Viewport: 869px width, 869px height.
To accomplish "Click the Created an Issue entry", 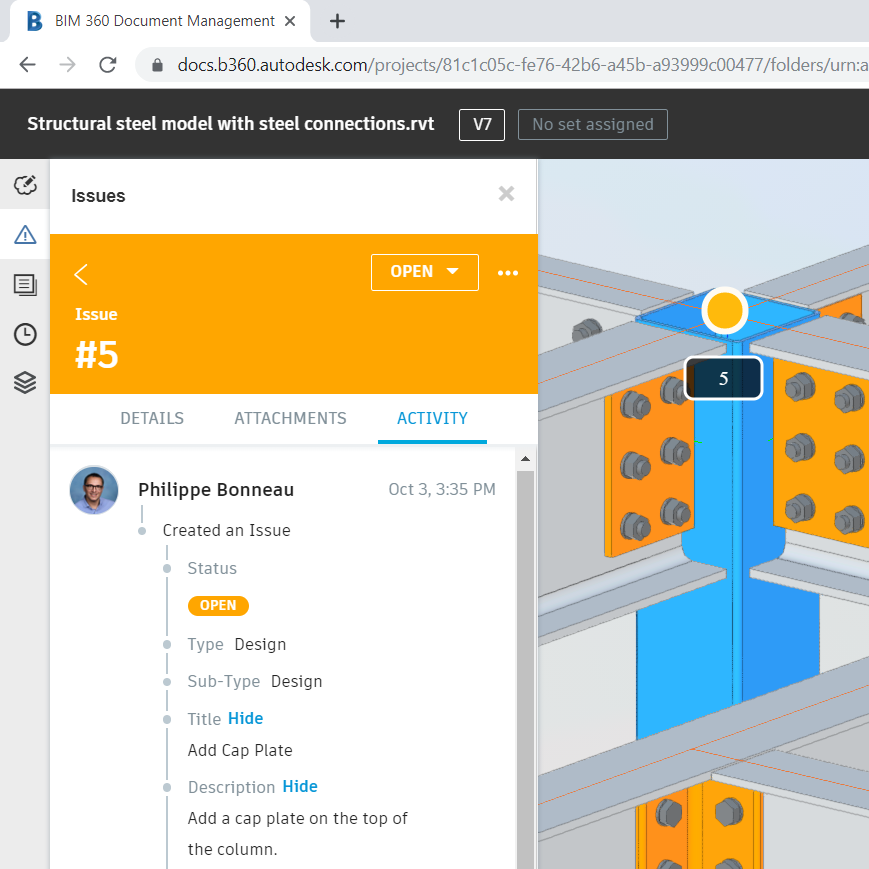I will click(227, 530).
